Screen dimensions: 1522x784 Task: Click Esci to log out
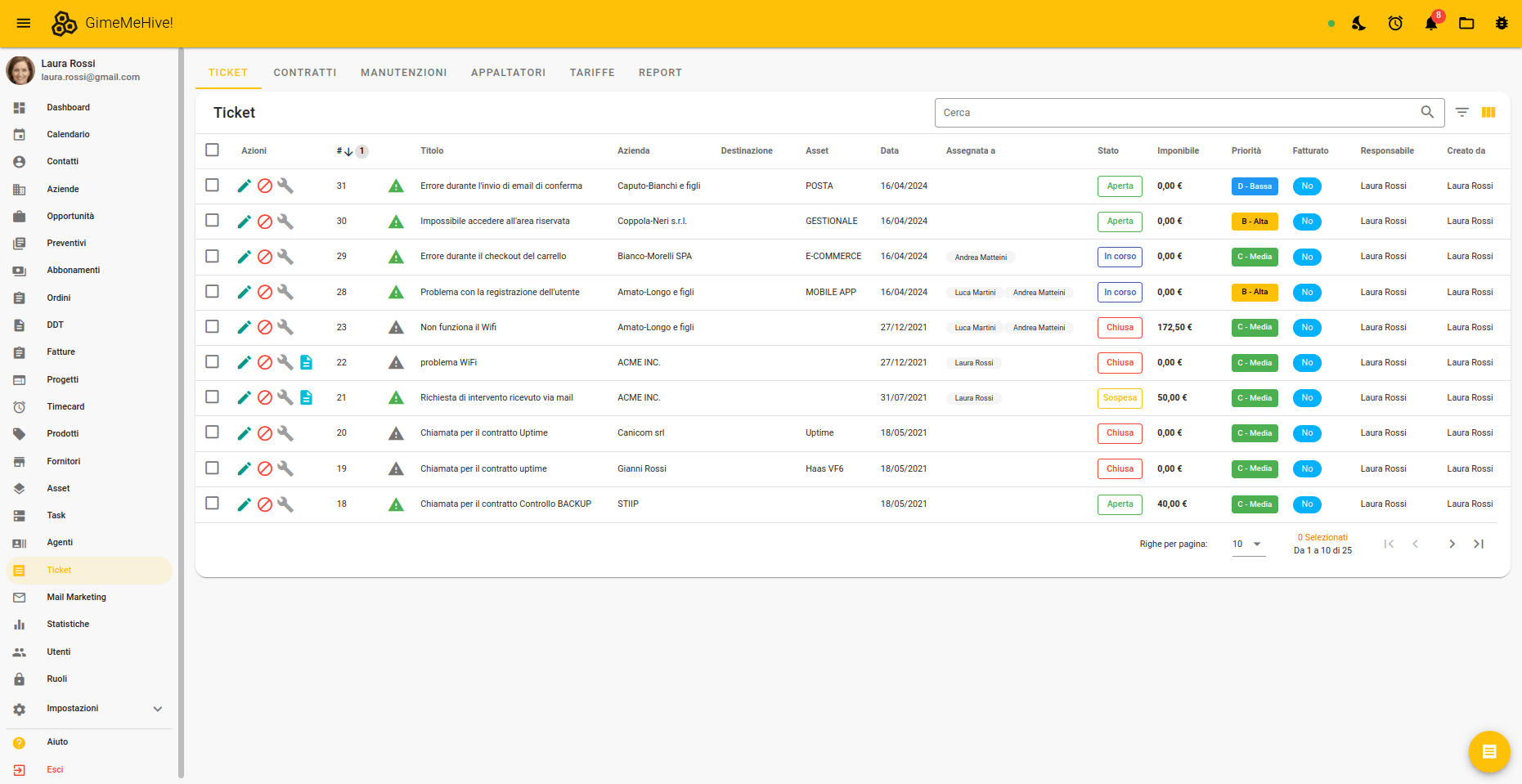89,769
